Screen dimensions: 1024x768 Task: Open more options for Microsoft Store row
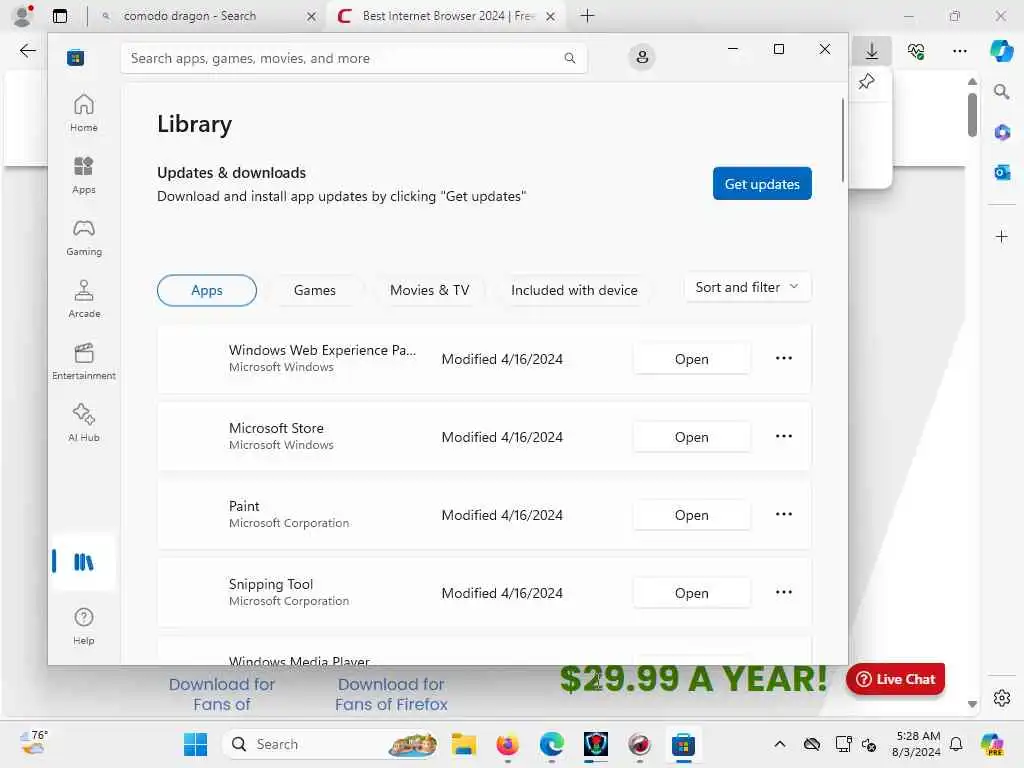point(784,436)
